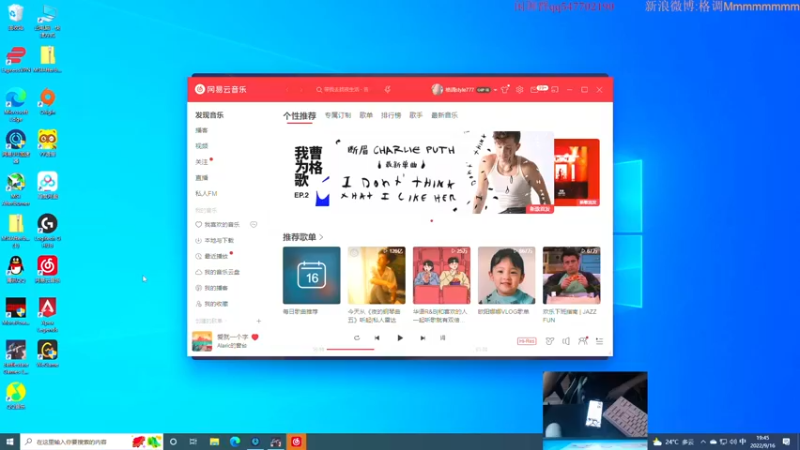Toggle the loop playback mode icon
Image resolution: width=800 pixels, height=450 pixels.
[x=357, y=338]
